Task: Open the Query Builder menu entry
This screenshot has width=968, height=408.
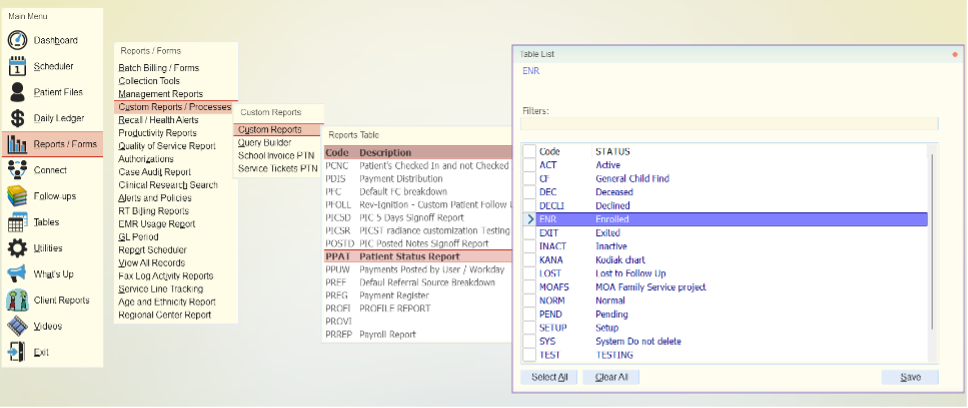Action: pyautogui.click(x=264, y=142)
